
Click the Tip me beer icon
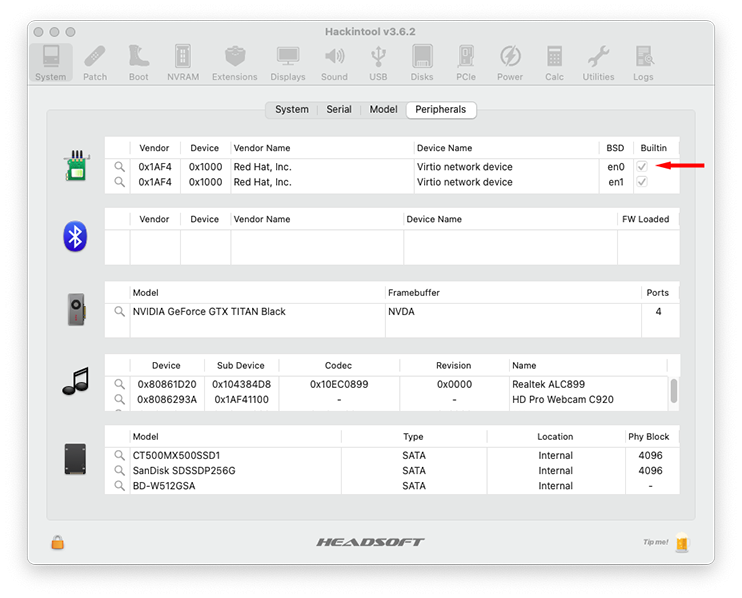click(682, 543)
